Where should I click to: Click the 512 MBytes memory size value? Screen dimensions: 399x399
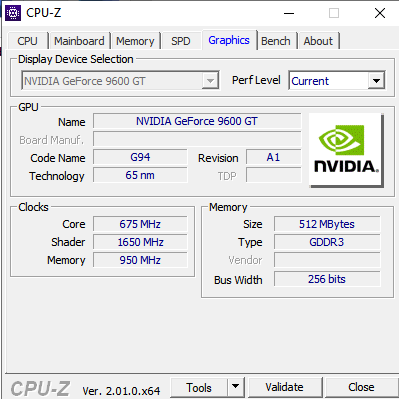pos(327,224)
